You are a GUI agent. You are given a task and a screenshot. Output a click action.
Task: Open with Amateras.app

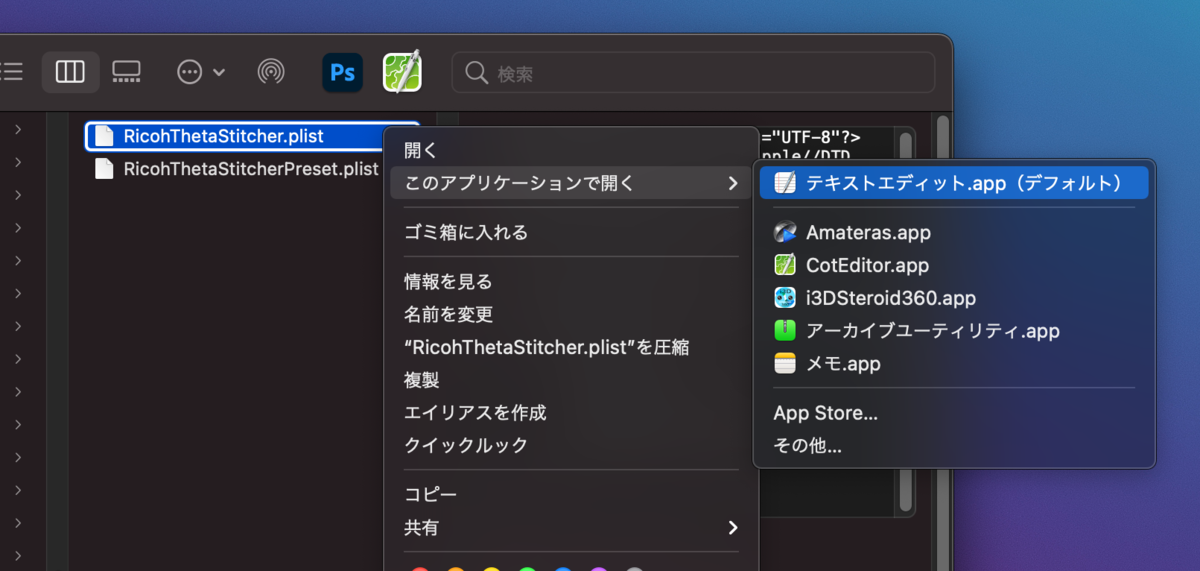[x=954, y=233]
